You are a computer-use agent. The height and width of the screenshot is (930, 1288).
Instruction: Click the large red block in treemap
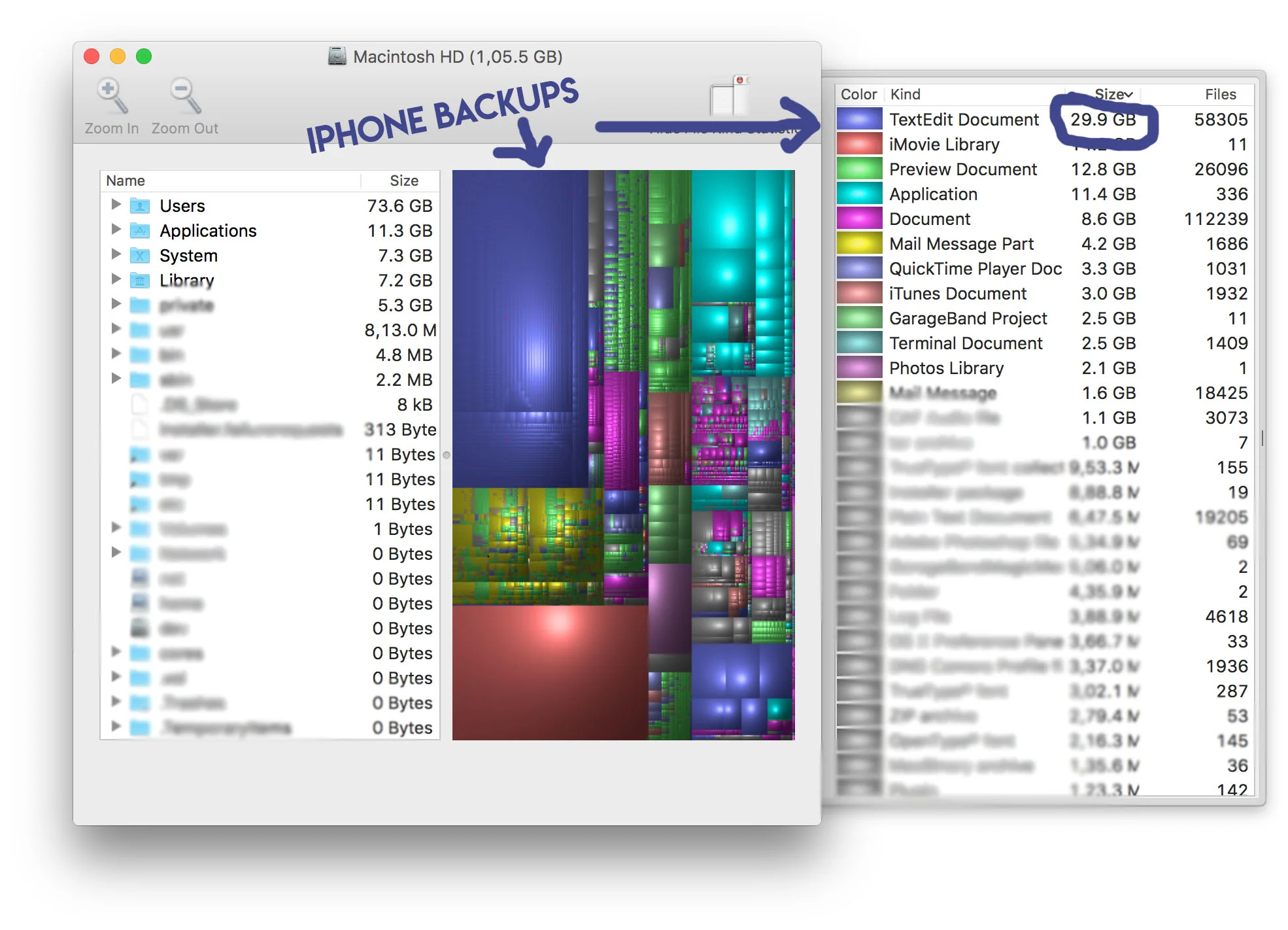click(x=549, y=674)
